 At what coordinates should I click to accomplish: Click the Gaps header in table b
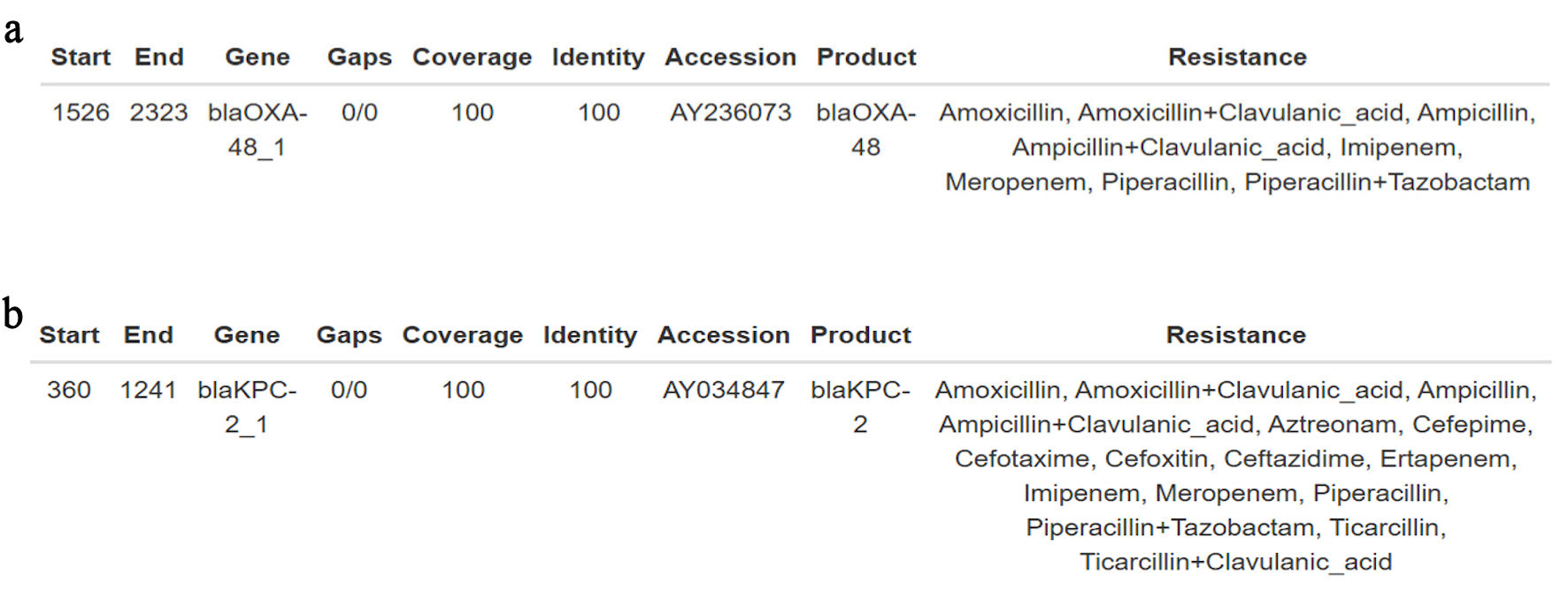[x=349, y=335]
